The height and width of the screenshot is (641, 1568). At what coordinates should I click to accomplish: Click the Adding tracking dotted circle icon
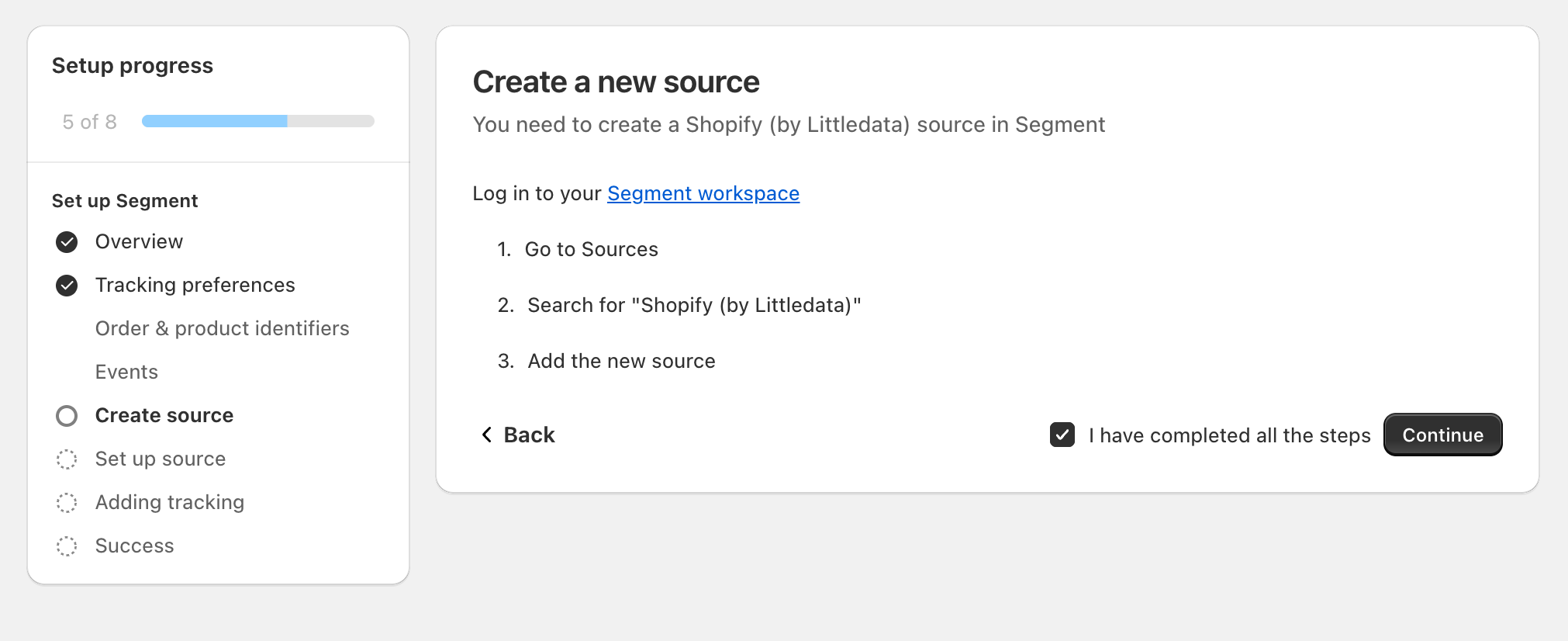coord(67,503)
